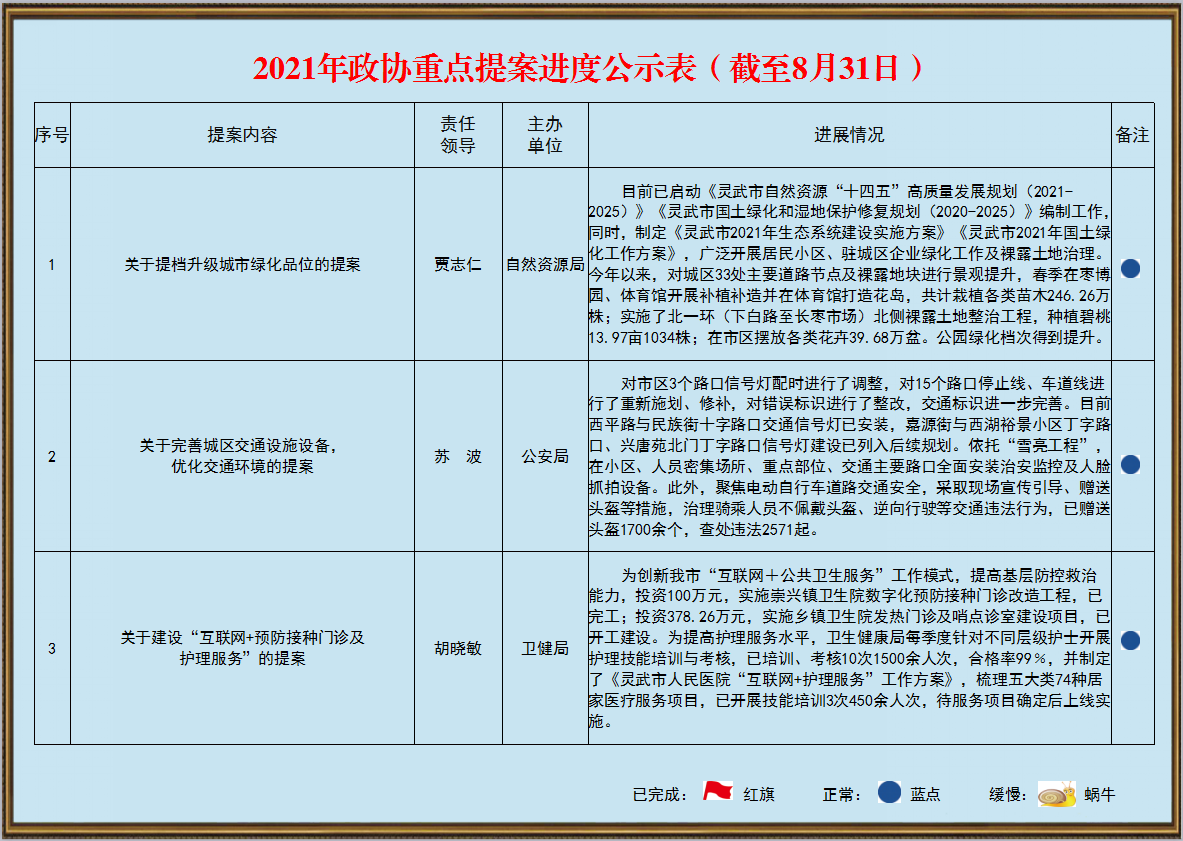Screen dimensions: 1183x841
Task: Select the 公安局 unit cell
Action: coord(545,456)
